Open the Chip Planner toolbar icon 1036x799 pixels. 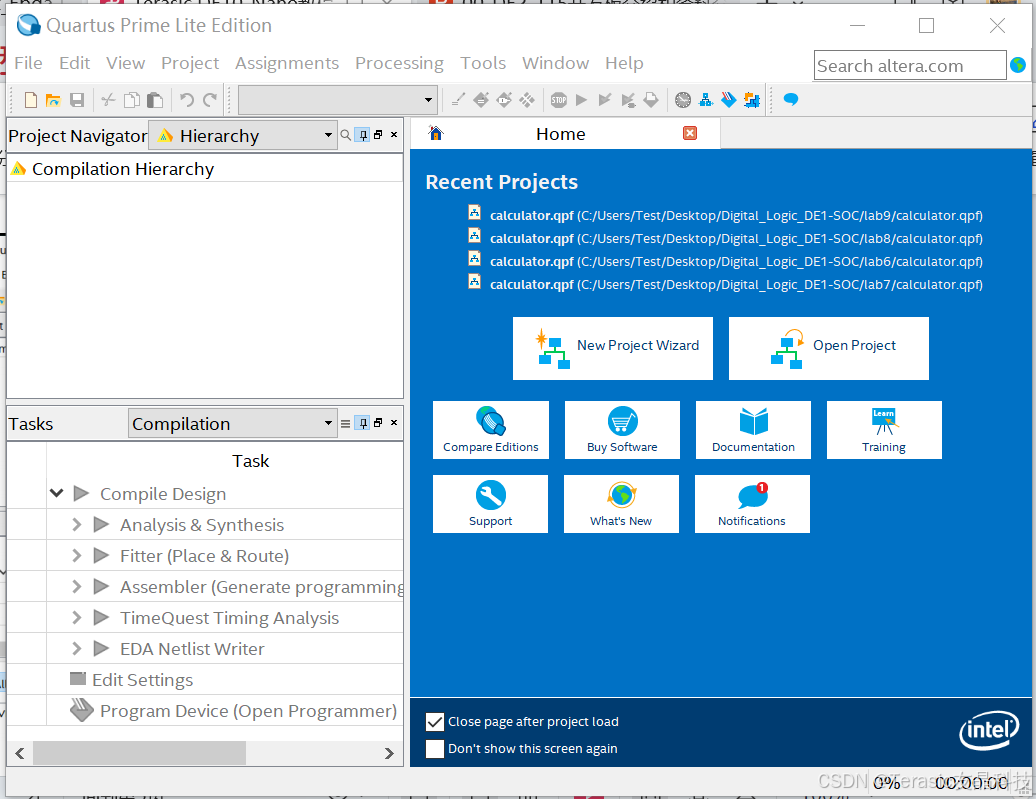click(527, 100)
